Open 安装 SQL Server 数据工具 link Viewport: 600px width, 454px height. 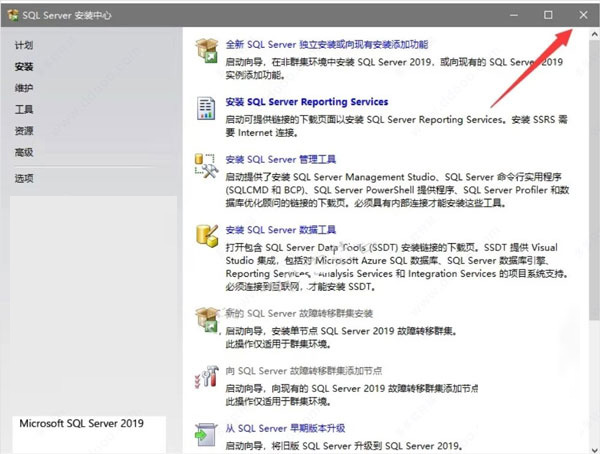280,230
